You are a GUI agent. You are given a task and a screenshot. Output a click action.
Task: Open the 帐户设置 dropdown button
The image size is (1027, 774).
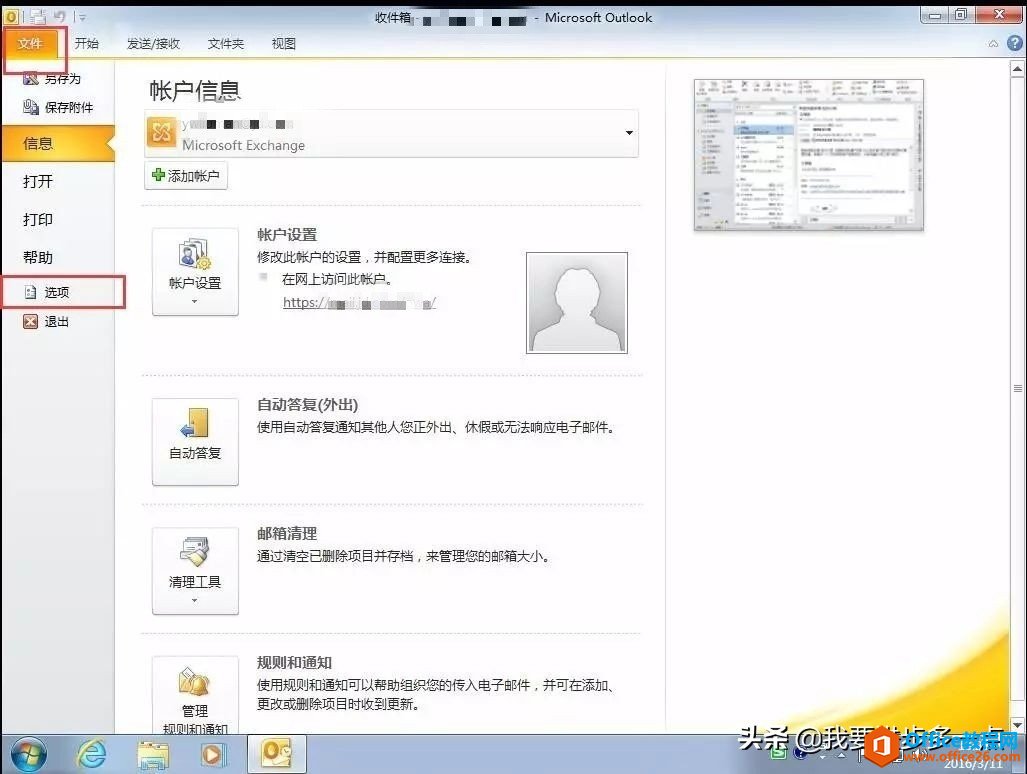coord(195,272)
